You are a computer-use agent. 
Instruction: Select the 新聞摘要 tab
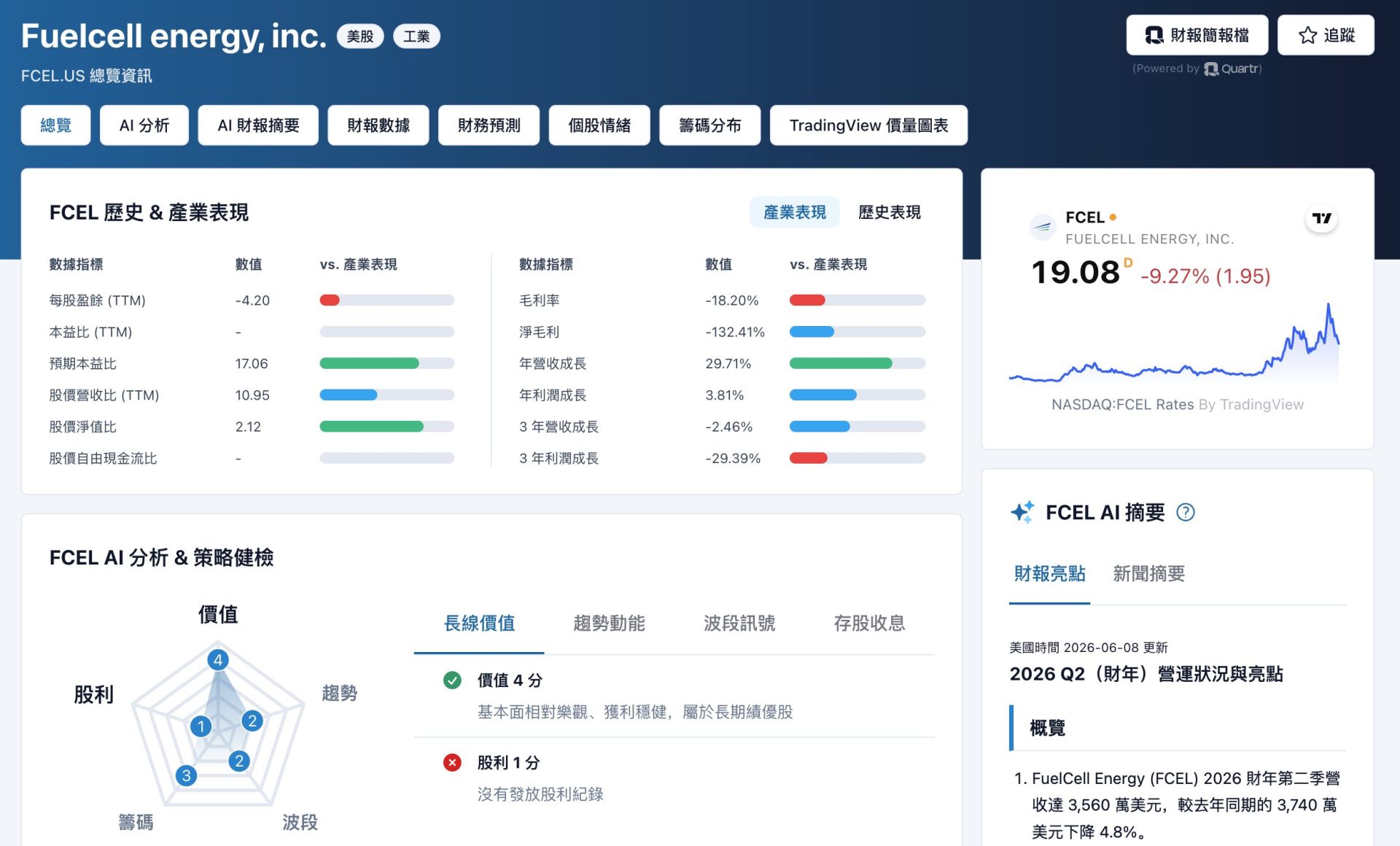pos(1148,574)
